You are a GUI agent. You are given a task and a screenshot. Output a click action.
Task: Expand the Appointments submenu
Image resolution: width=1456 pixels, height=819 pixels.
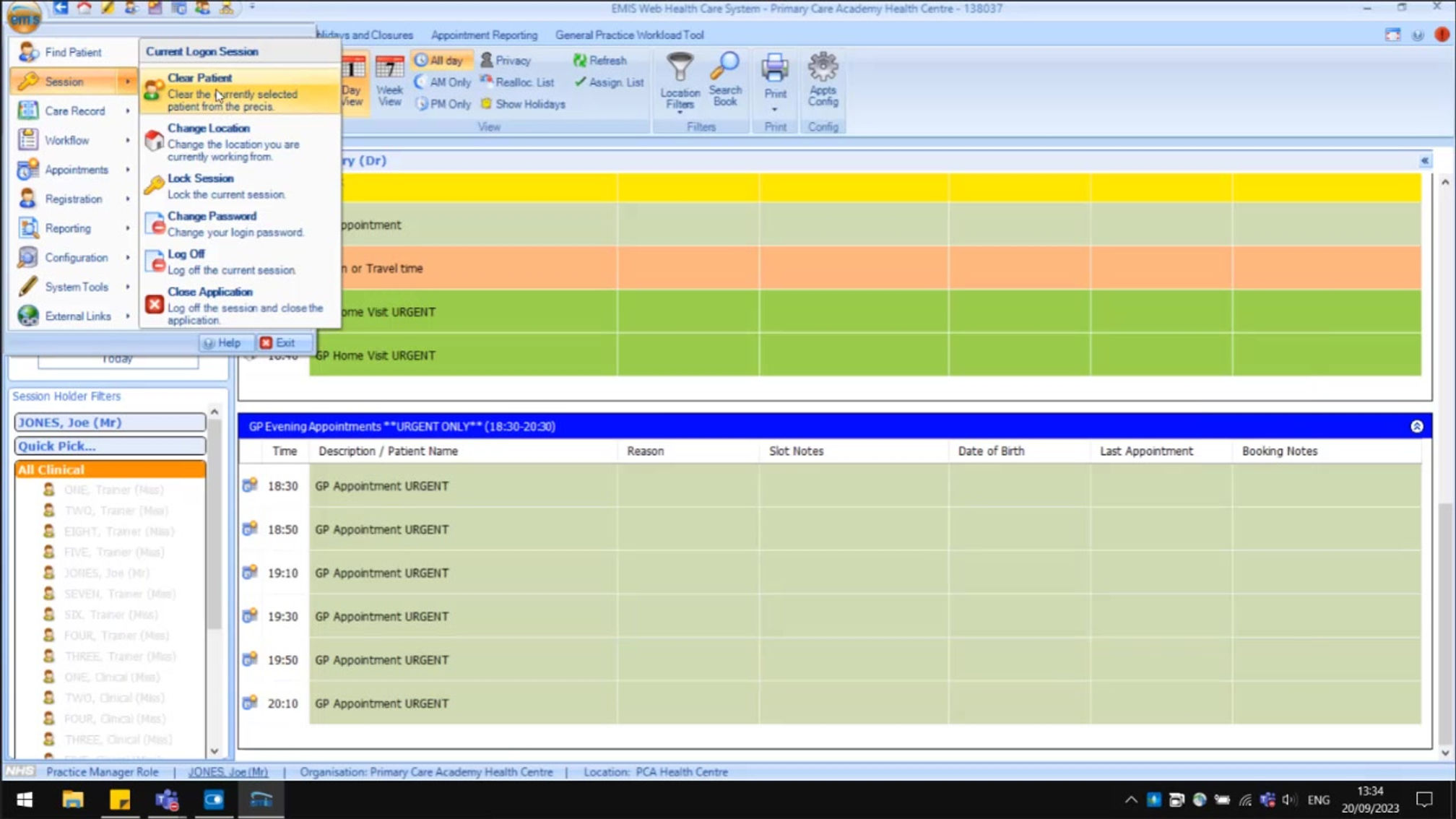72,170
